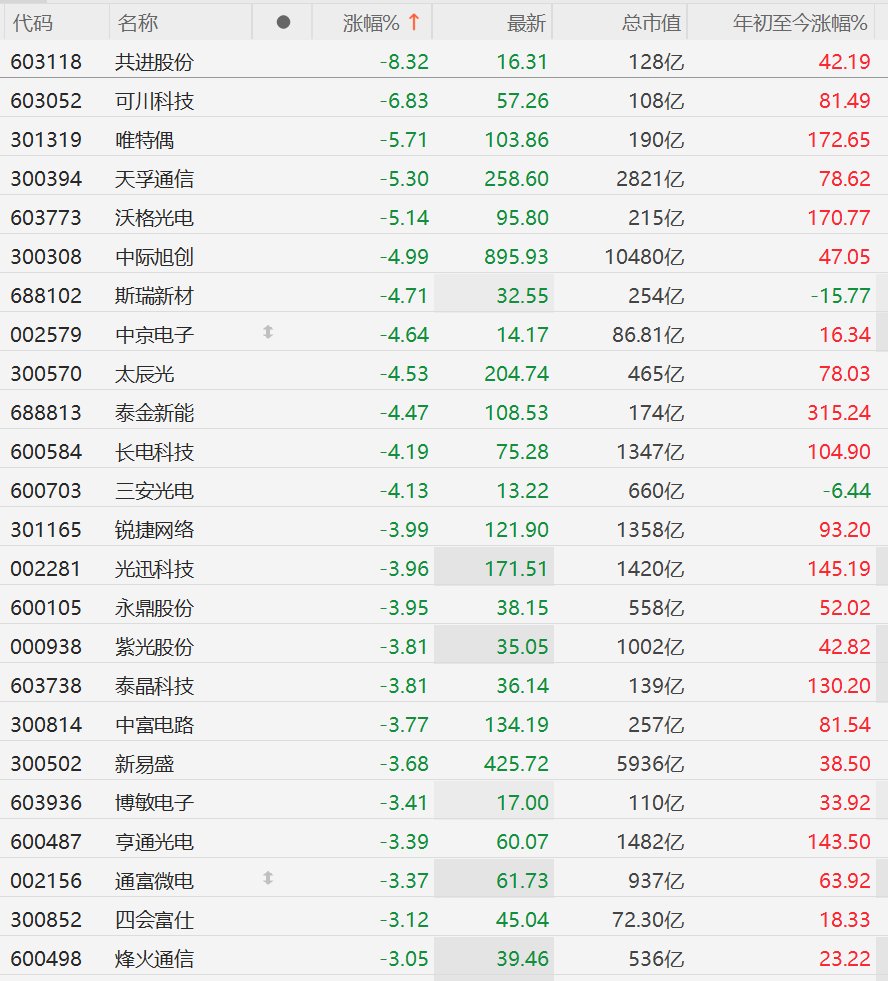Click market cap 86.81亿
The image size is (888, 981).
pos(648,335)
